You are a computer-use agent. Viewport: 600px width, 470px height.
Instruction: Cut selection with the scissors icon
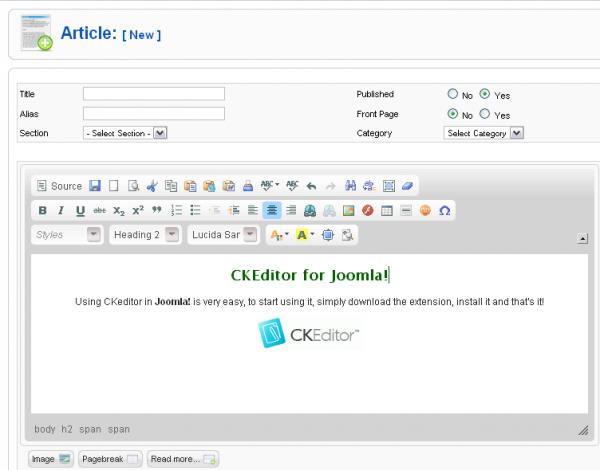point(152,186)
